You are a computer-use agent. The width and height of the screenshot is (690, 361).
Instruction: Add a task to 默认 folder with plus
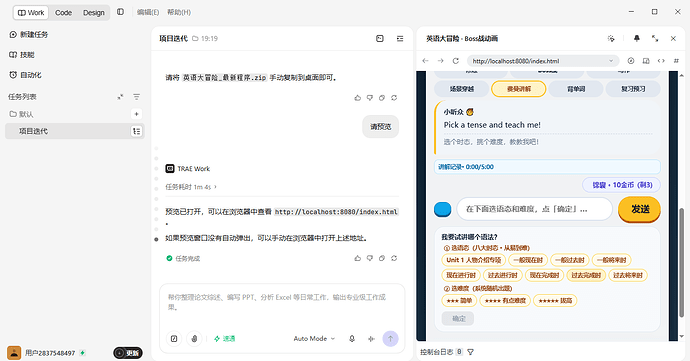point(136,114)
